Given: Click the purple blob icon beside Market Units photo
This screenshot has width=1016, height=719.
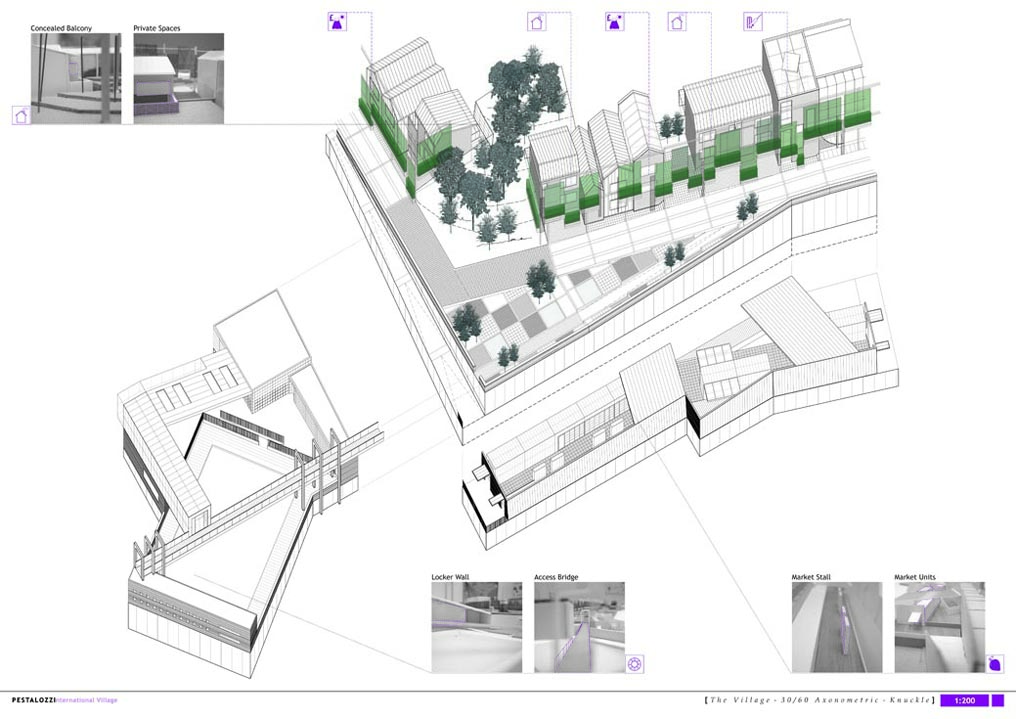Looking at the screenshot, I should point(994,663).
